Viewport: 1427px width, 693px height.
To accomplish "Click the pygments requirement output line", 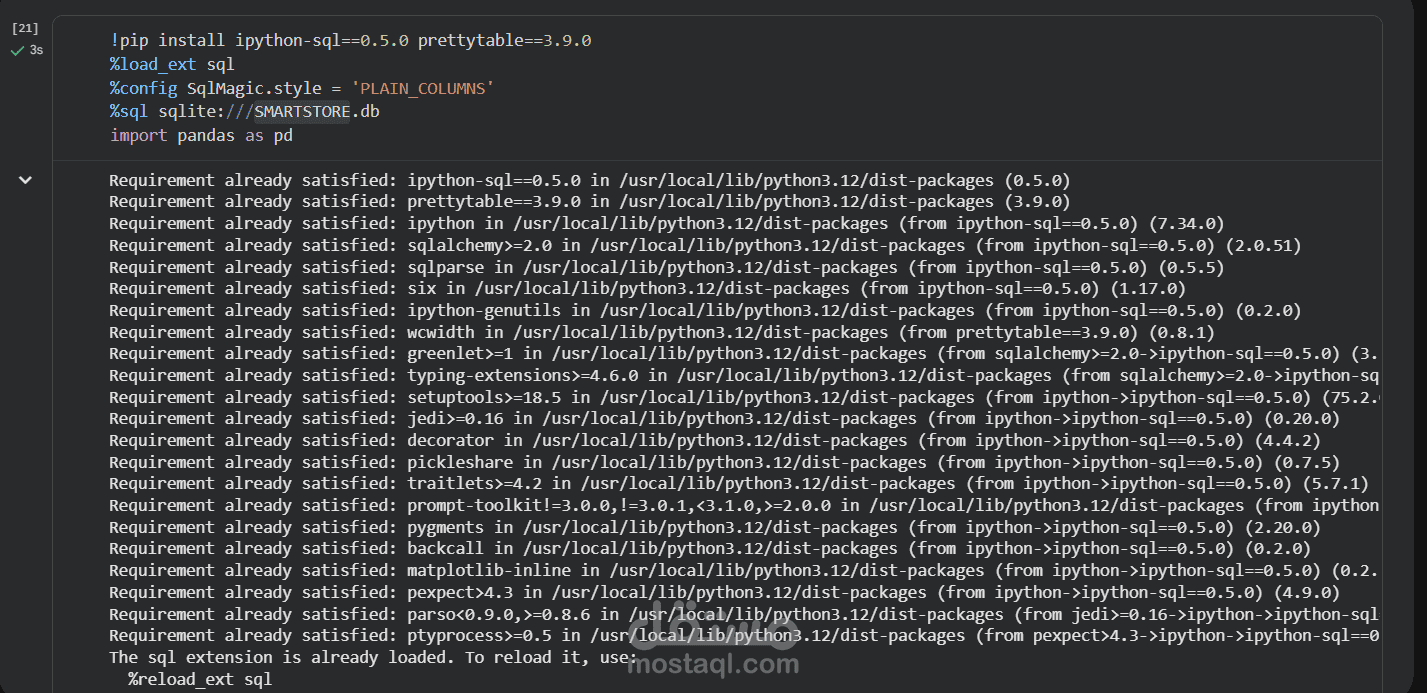I will point(715,527).
